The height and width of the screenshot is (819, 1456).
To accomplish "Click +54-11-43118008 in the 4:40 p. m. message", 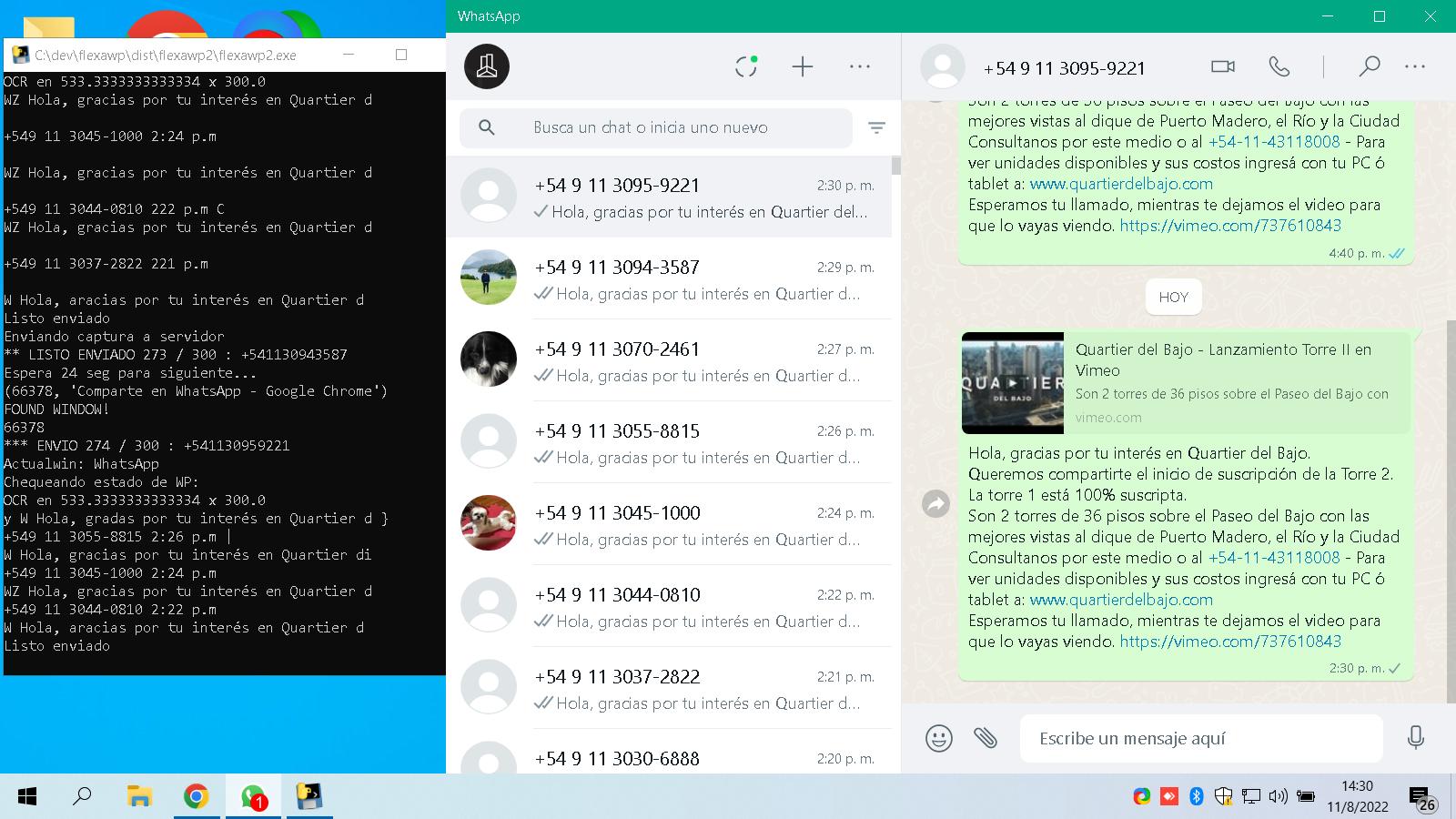I will coord(1274,142).
